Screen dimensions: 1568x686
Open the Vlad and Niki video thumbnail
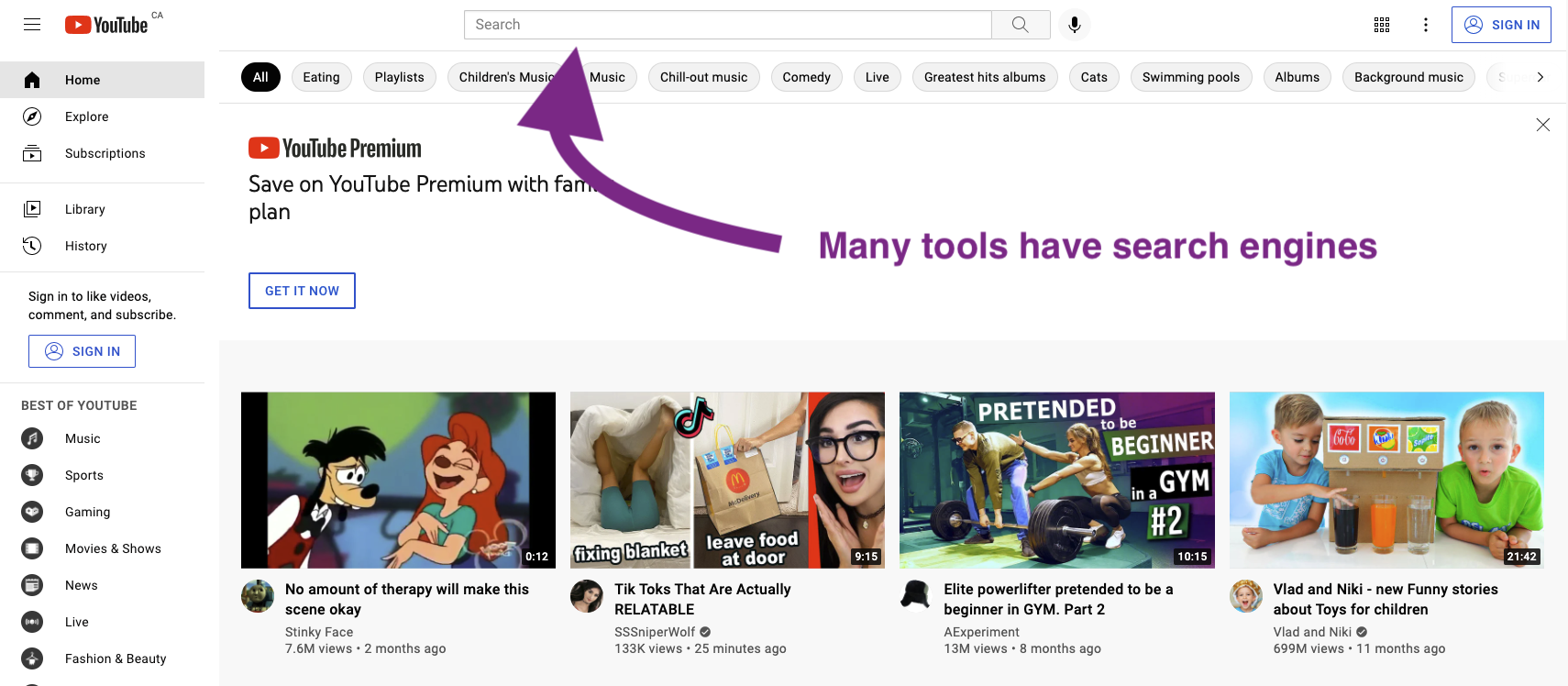(1386, 480)
